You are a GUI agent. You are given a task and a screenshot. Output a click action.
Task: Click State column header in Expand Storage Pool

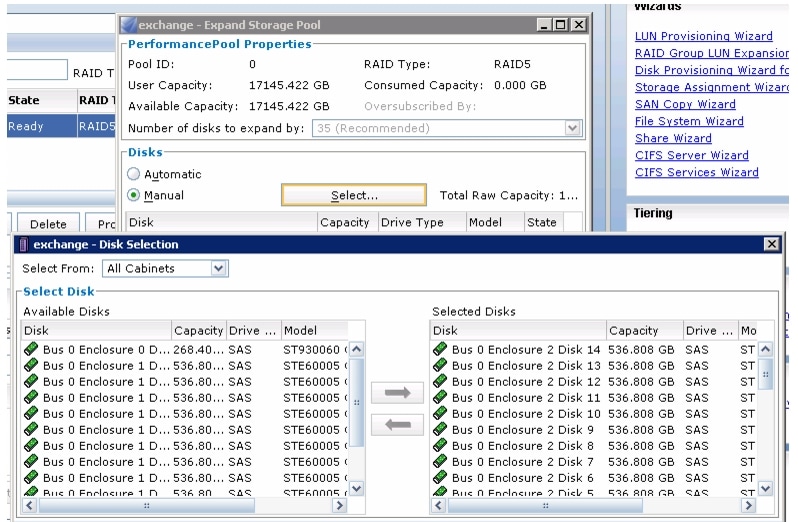point(544,222)
